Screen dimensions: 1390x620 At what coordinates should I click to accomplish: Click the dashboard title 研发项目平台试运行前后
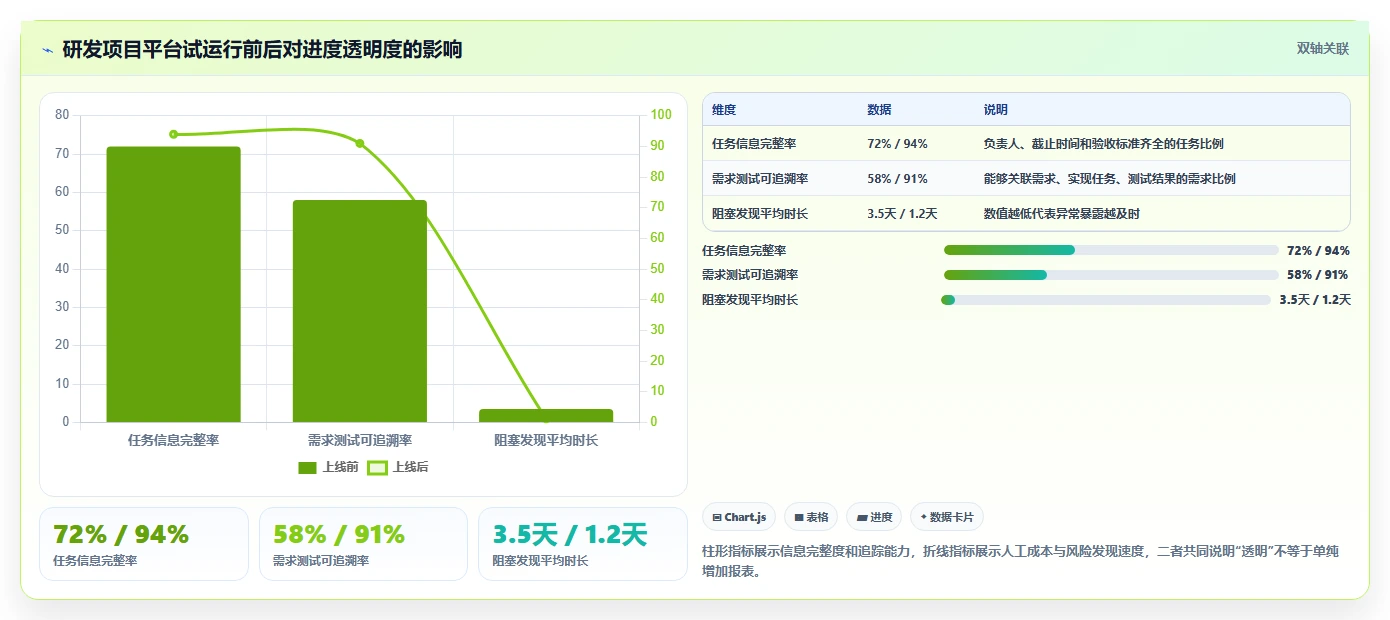click(x=262, y=50)
